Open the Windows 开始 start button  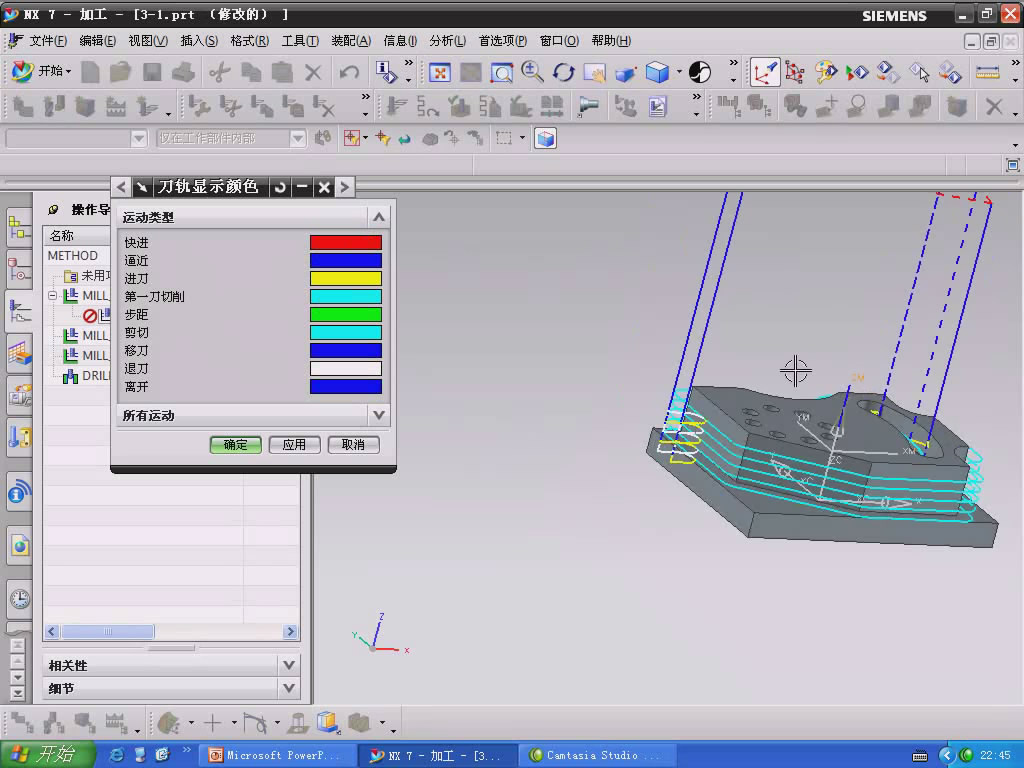tap(47, 754)
